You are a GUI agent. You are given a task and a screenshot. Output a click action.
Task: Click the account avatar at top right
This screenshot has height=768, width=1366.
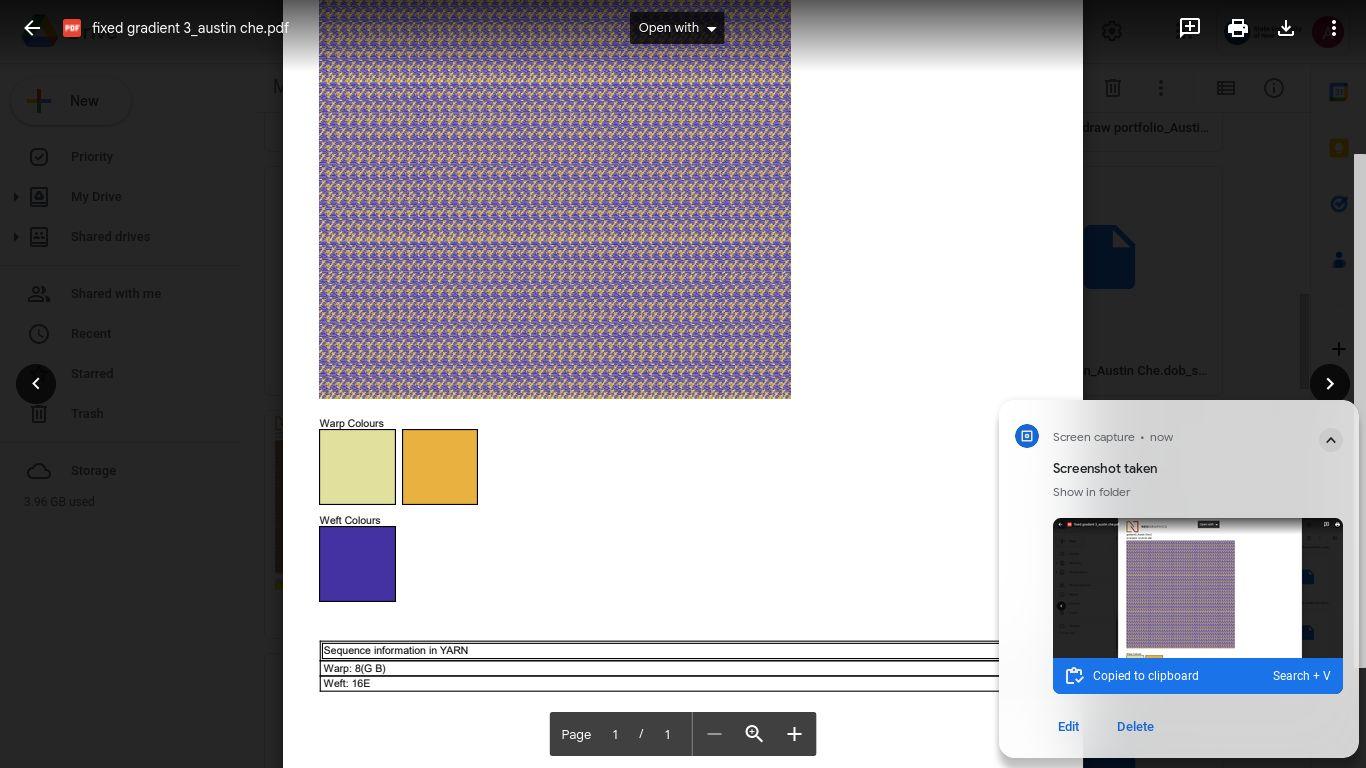(1328, 31)
